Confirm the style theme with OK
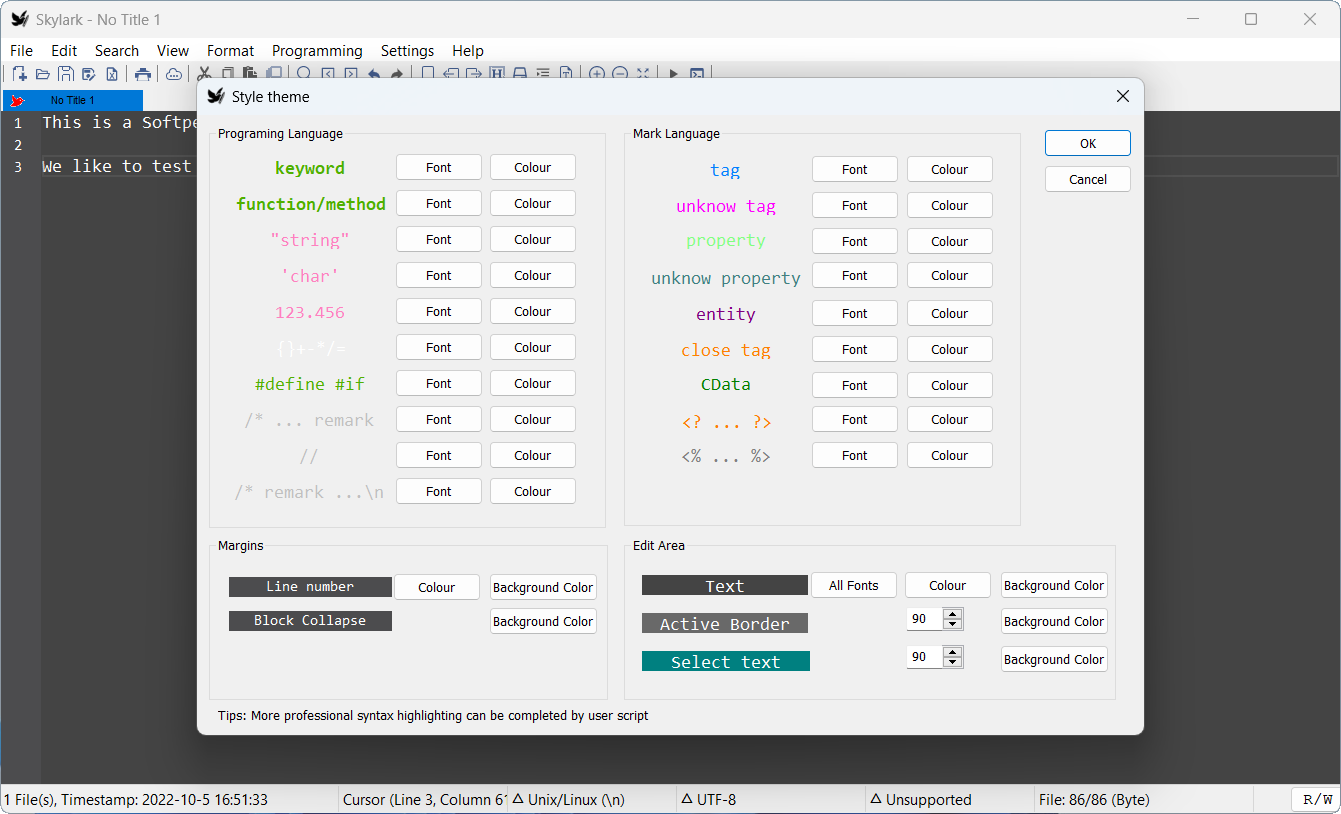 pos(1088,143)
